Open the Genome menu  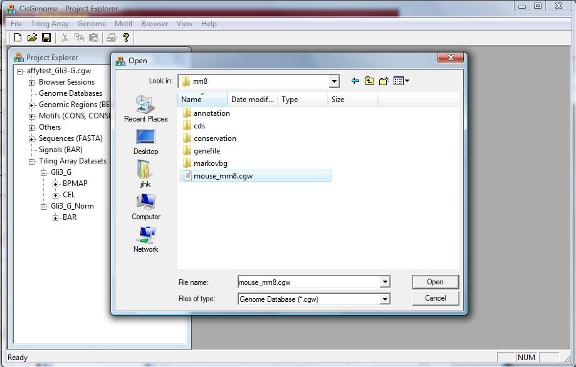tap(91, 24)
